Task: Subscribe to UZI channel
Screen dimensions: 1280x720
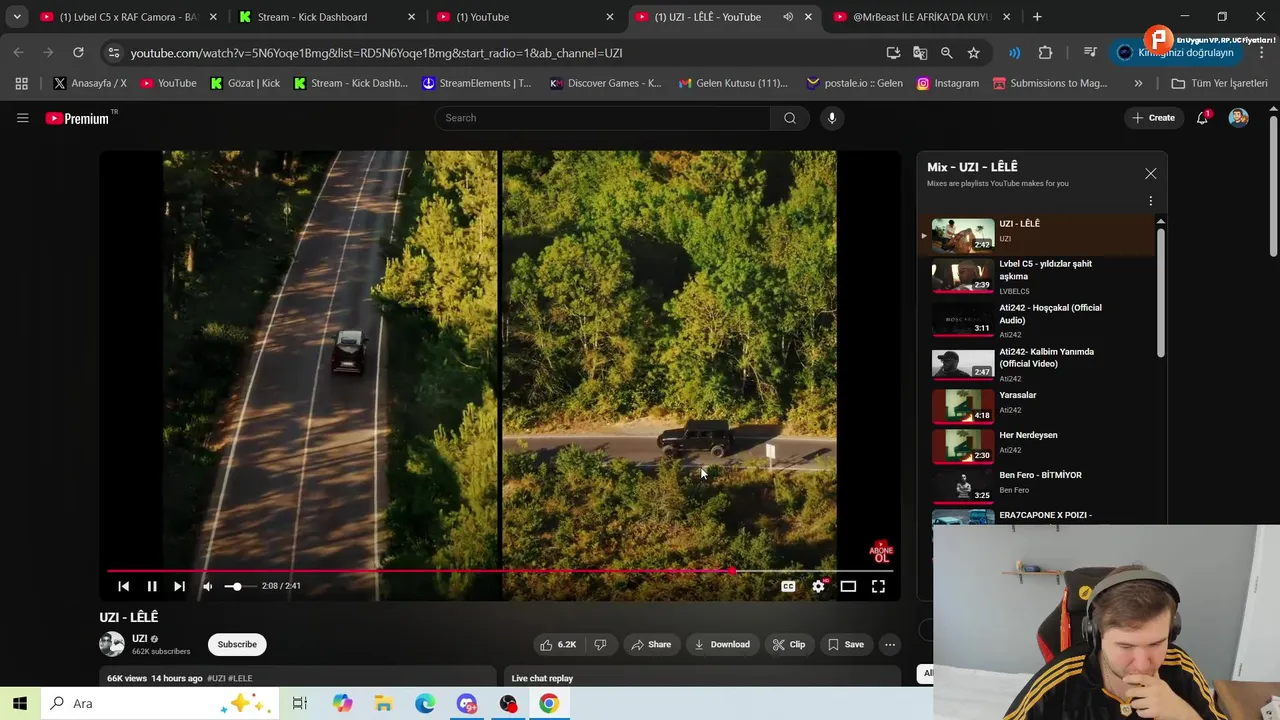Action: 237,644
